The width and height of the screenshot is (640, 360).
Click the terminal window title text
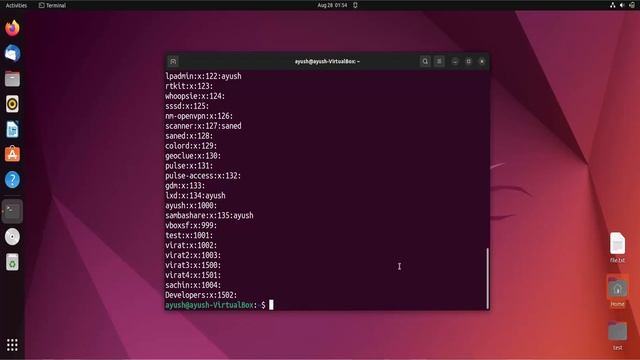pos(327,62)
